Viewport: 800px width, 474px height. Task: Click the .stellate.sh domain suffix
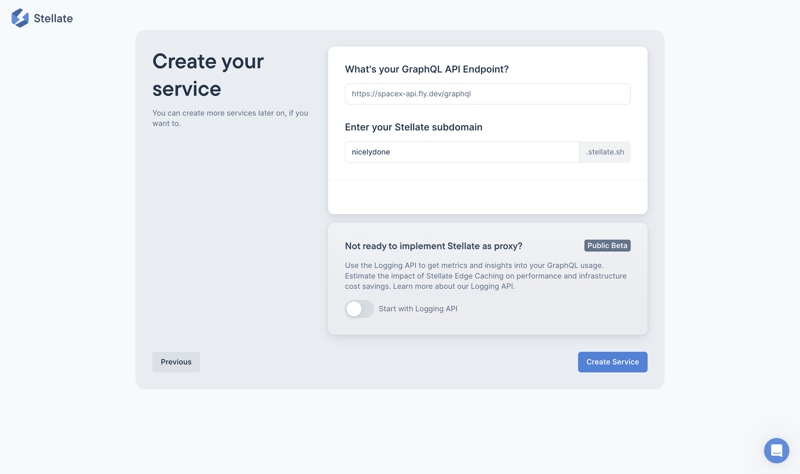[x=605, y=152]
